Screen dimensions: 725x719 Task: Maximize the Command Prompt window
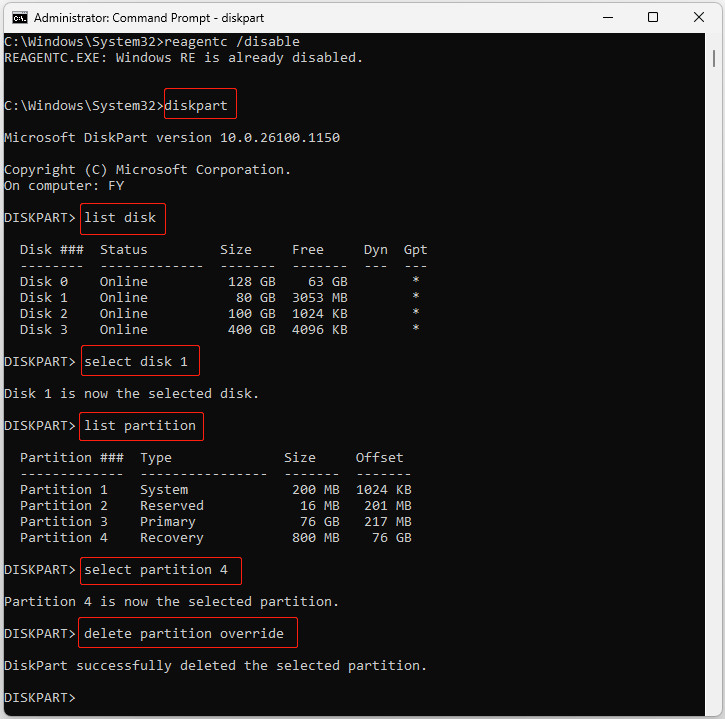(x=652, y=18)
